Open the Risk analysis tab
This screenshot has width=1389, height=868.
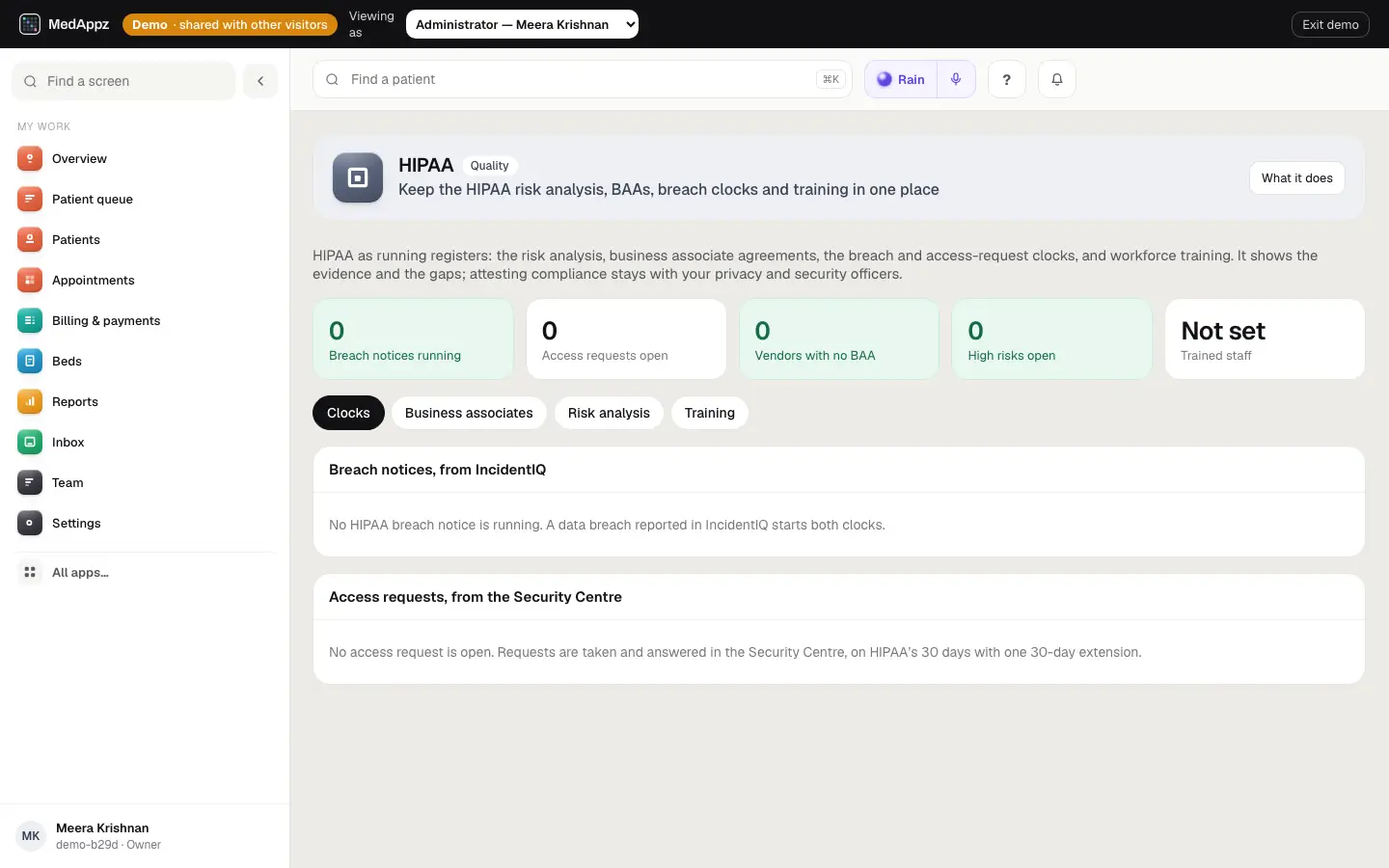(x=609, y=413)
